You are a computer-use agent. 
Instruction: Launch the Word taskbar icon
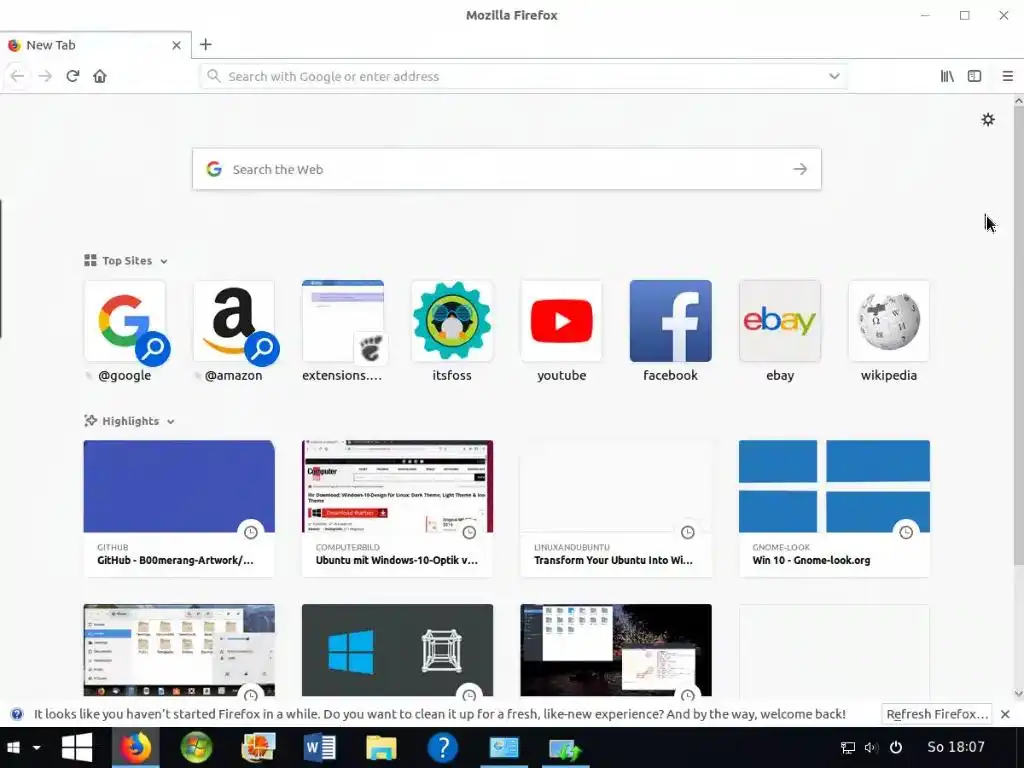pos(320,748)
